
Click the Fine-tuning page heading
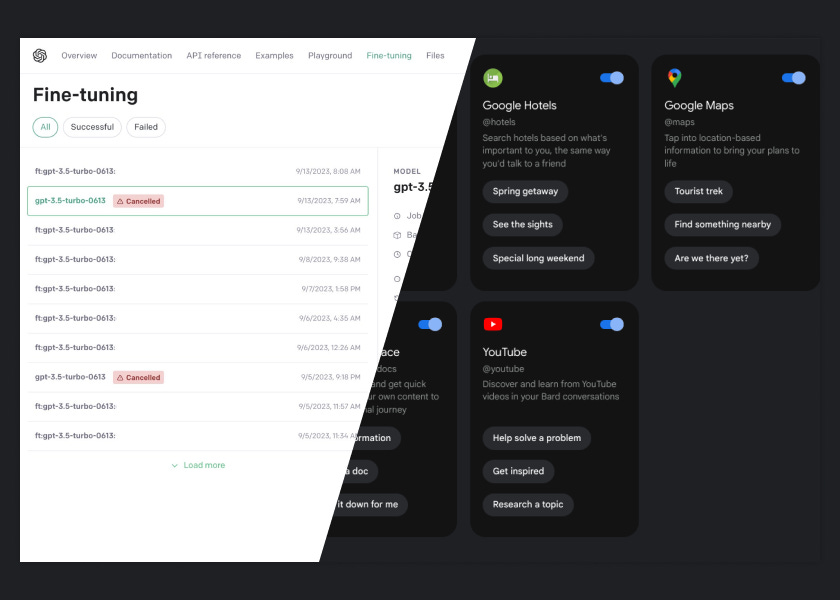(85, 95)
